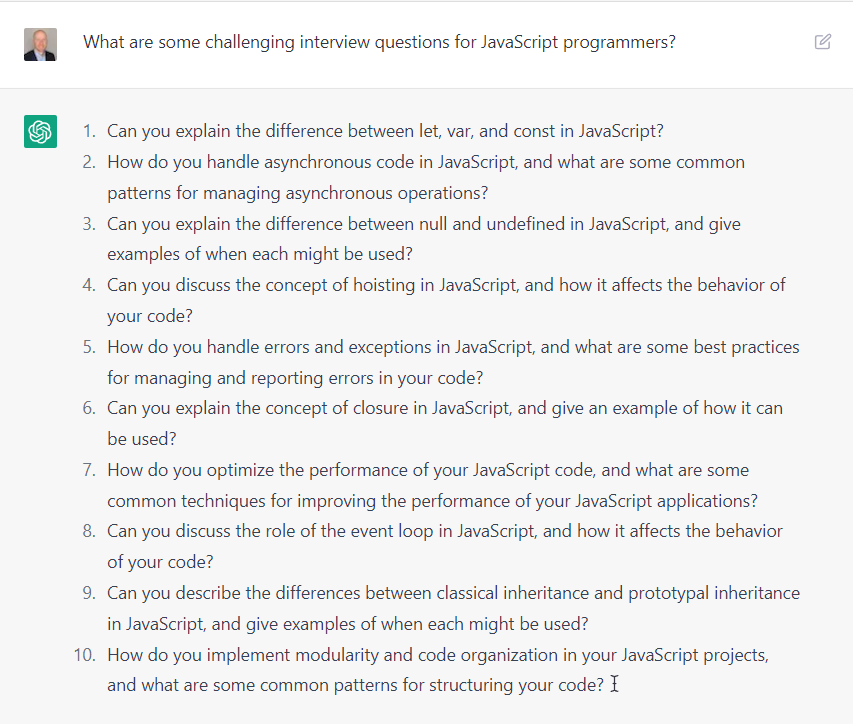Click the text 'examples of when each might be used?' in question 3
Screen dimensions: 853x724
coord(260,254)
